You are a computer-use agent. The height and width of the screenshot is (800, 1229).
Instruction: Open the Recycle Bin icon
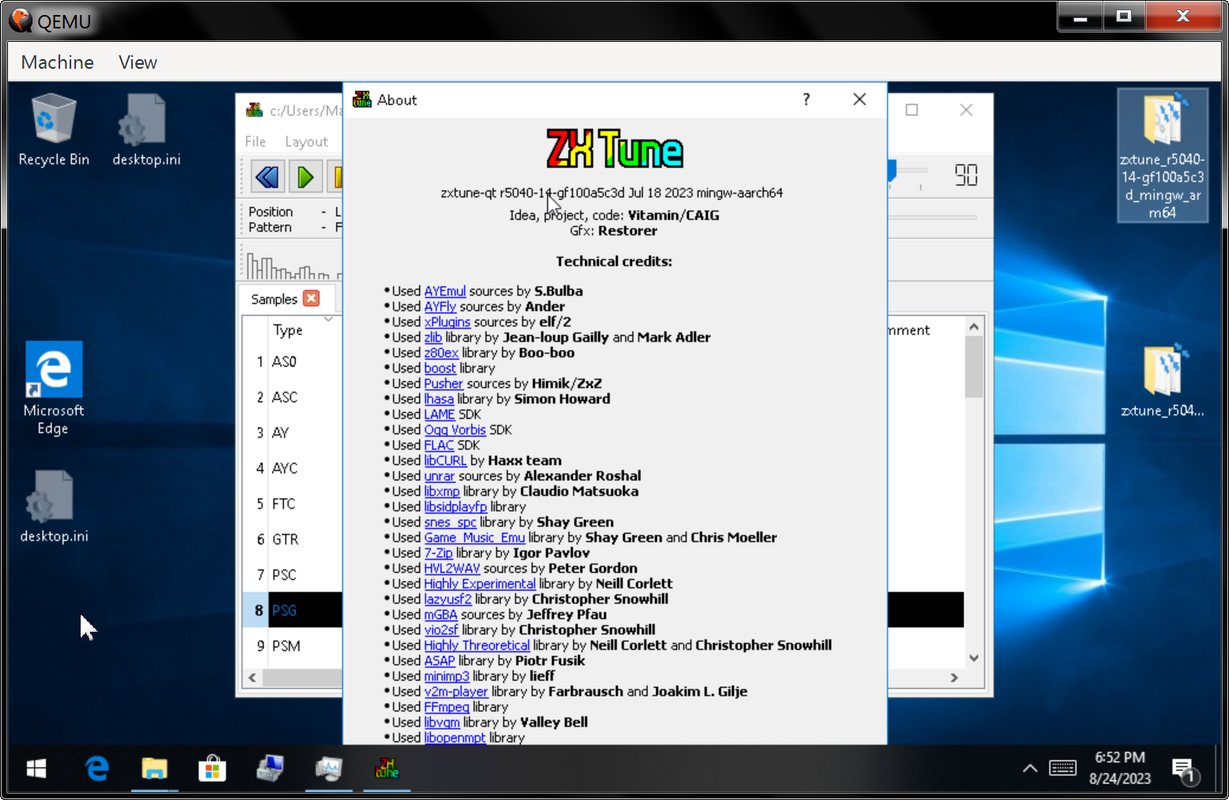coord(54,129)
